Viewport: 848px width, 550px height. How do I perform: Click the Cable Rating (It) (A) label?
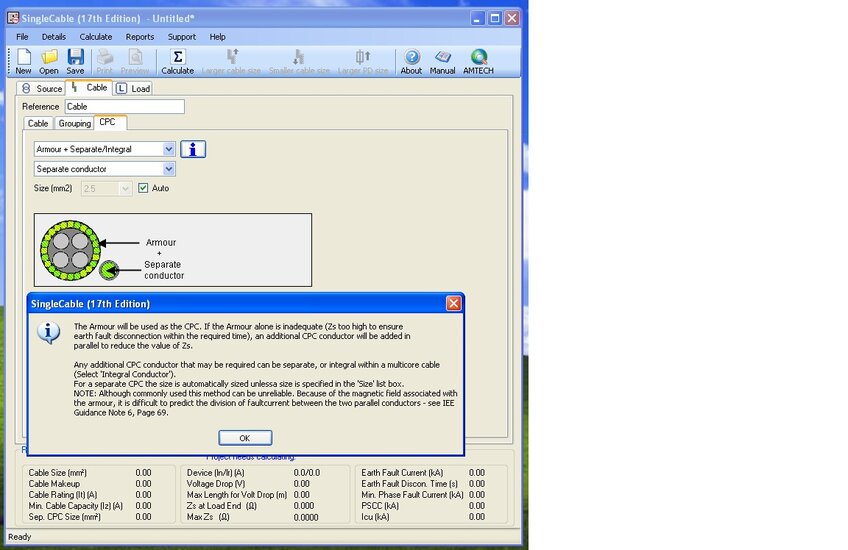click(x=63, y=495)
